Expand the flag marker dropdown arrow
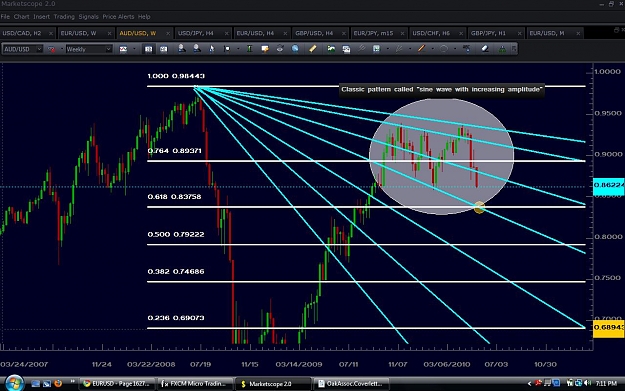Image resolution: width=625 pixels, height=391 pixels. [x=238, y=49]
